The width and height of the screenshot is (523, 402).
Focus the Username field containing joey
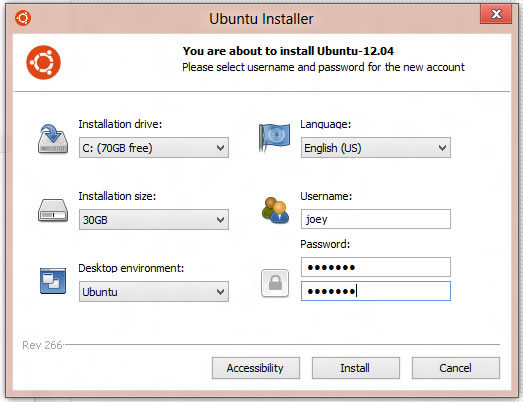pos(376,219)
